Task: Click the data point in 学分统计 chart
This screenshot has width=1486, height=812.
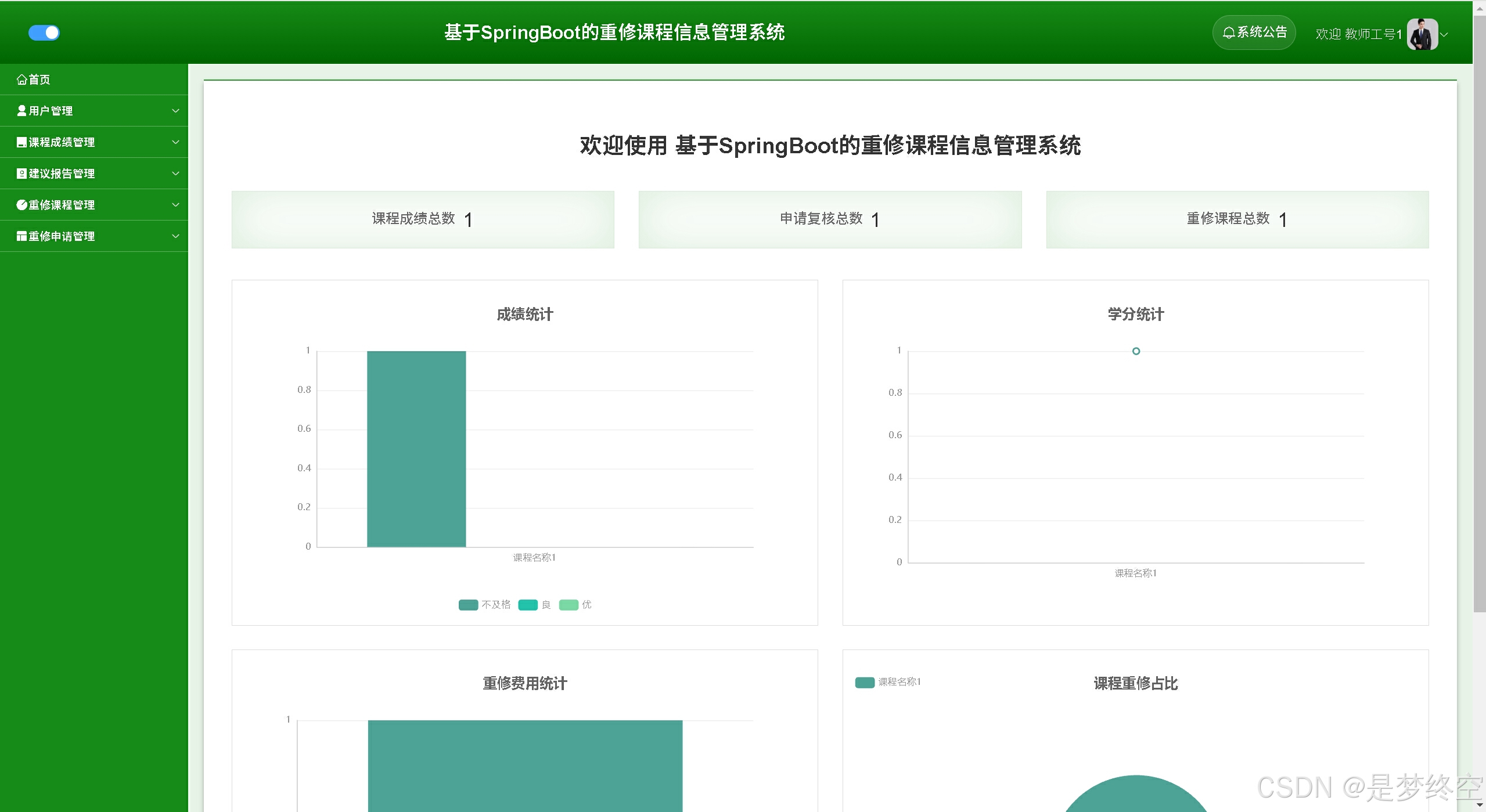Action: click(x=1136, y=351)
